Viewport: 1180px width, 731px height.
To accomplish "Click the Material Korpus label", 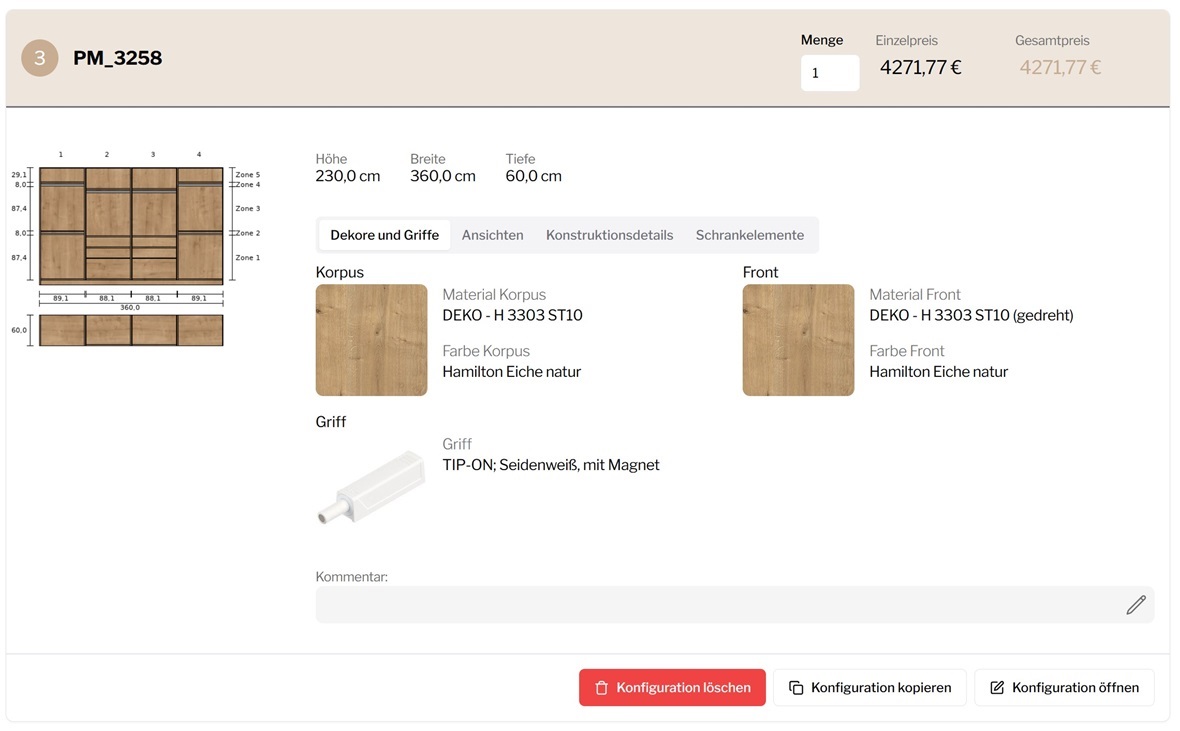I will (494, 295).
